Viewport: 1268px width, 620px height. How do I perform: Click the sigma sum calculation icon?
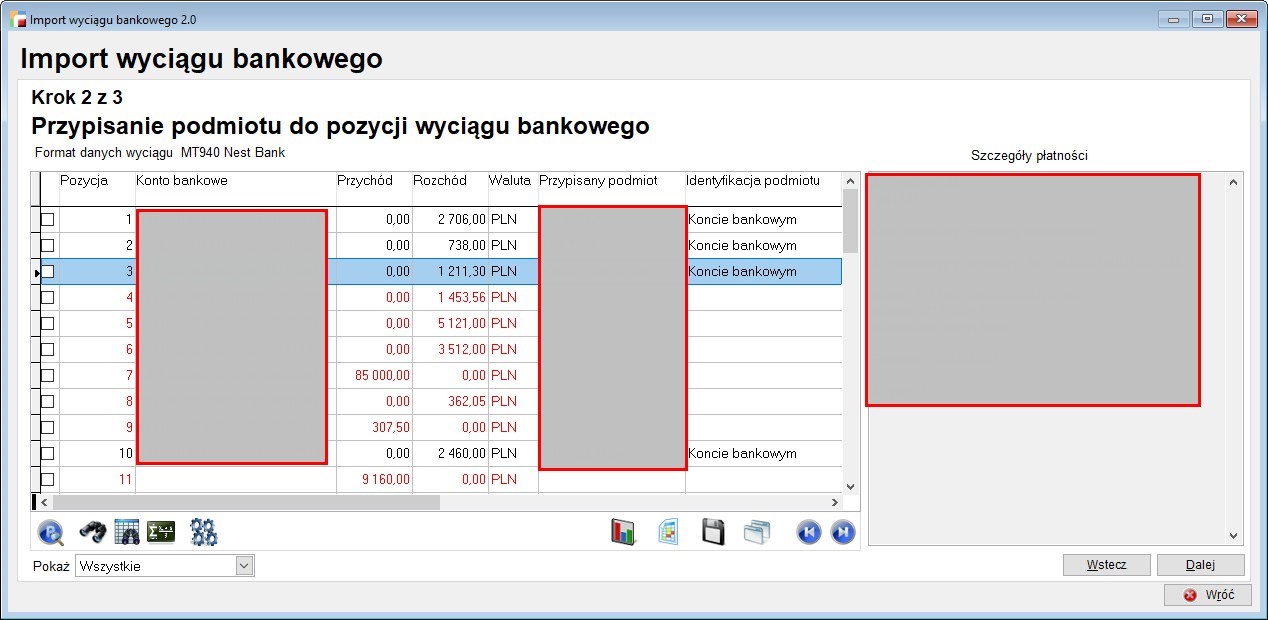(x=161, y=532)
